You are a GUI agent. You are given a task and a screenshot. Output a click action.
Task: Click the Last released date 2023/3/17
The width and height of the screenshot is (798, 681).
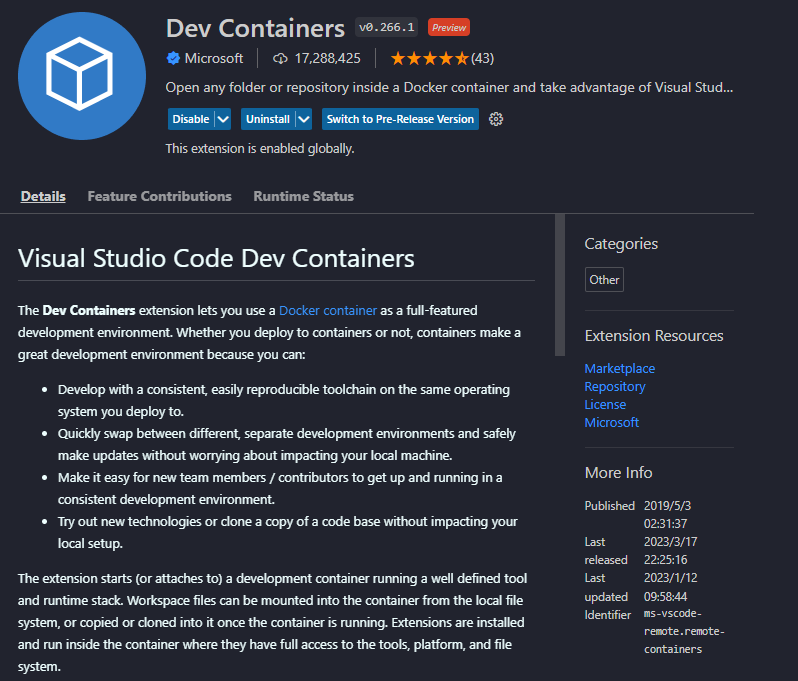[x=670, y=542]
